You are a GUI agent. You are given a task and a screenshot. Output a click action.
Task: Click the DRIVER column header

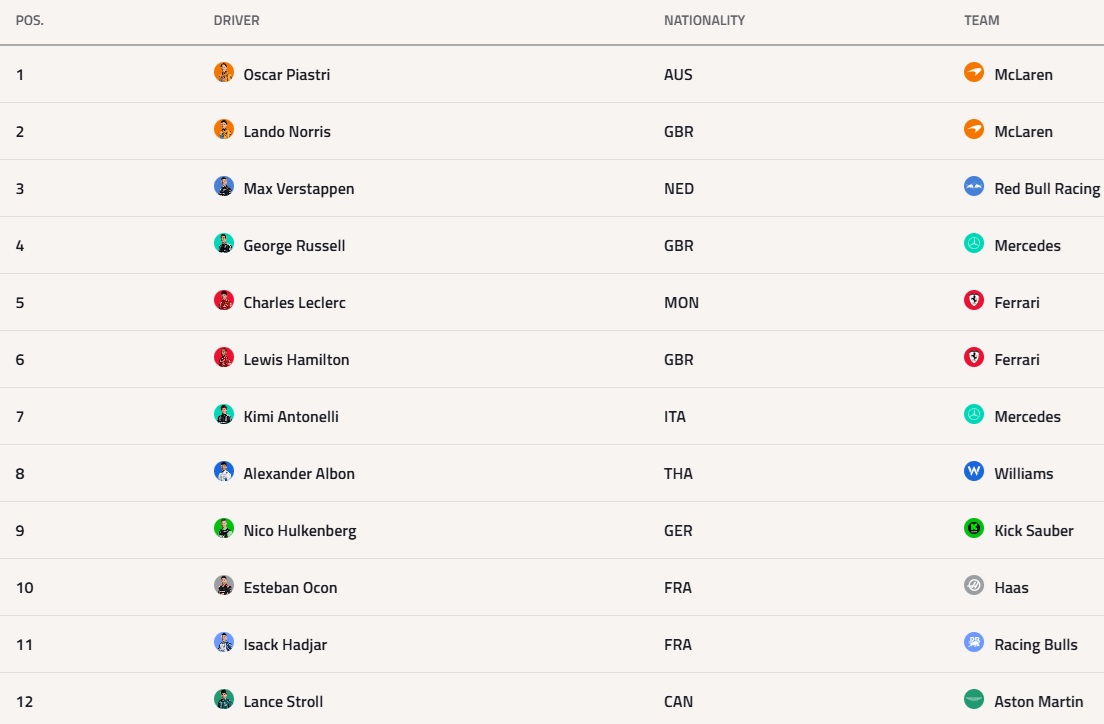[x=237, y=20]
